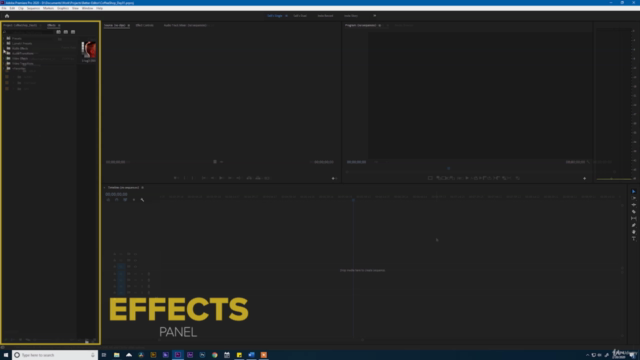Viewport: 640px width, 360px height.
Task: Click Windows taskbar search box
Action: (55, 355)
